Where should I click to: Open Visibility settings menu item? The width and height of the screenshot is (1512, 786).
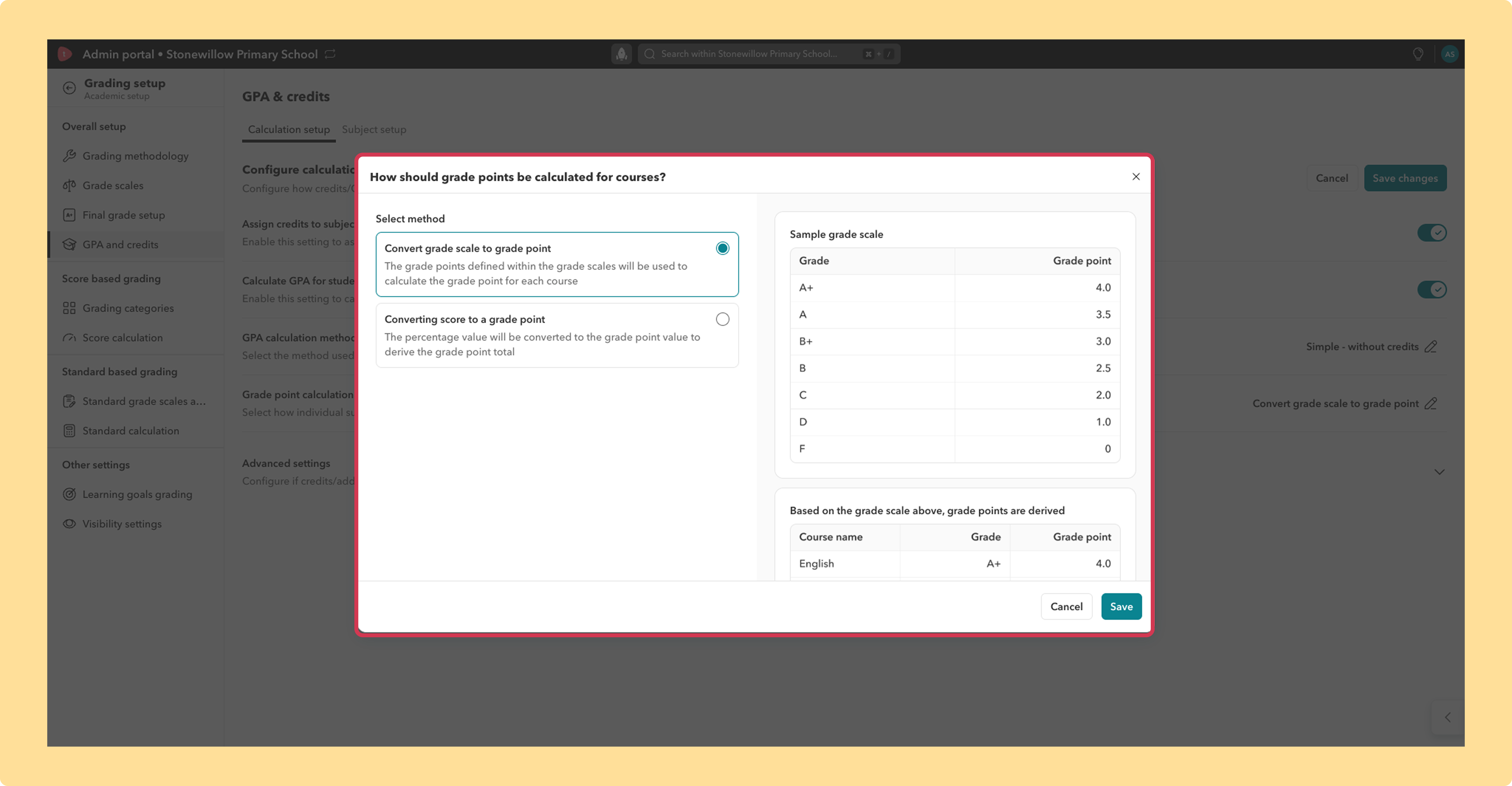click(x=136, y=524)
